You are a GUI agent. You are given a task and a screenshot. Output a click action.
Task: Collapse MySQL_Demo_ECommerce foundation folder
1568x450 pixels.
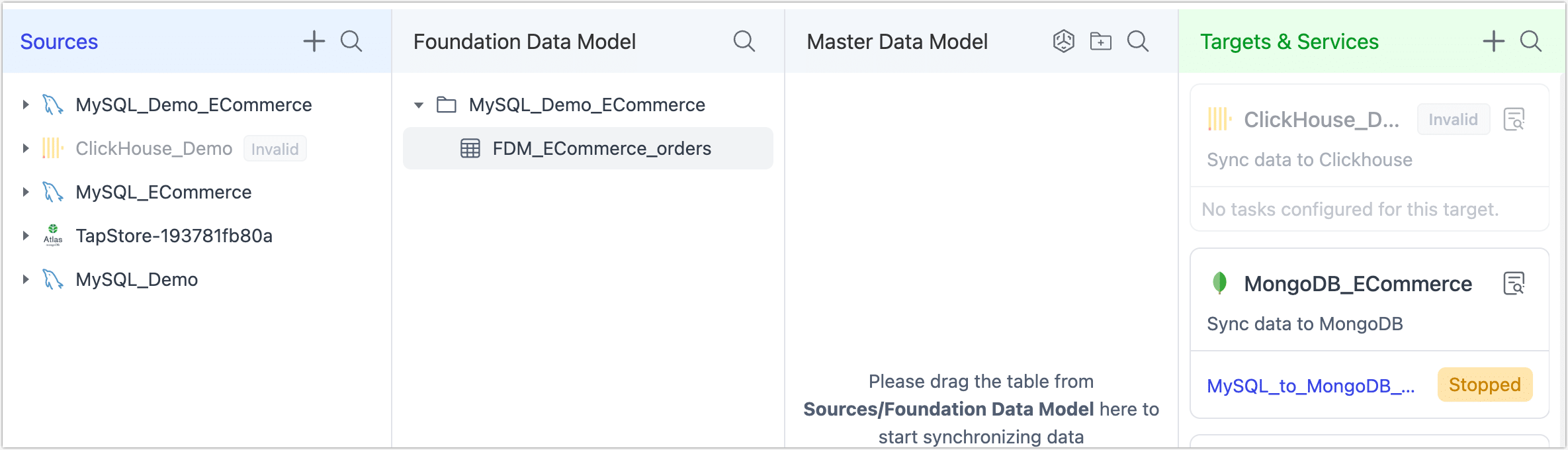(419, 105)
